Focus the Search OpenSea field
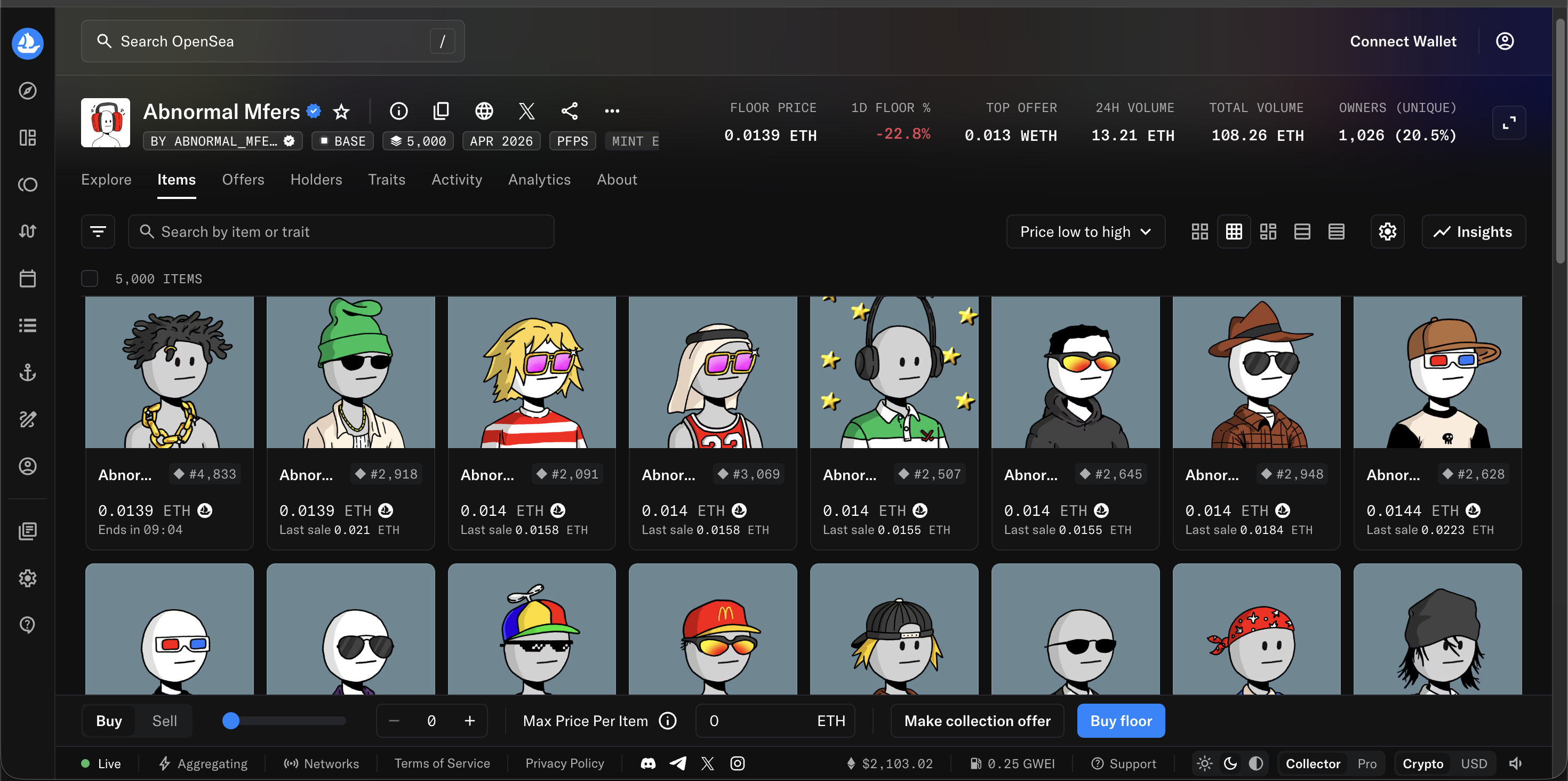This screenshot has width=1568, height=781. (x=273, y=41)
